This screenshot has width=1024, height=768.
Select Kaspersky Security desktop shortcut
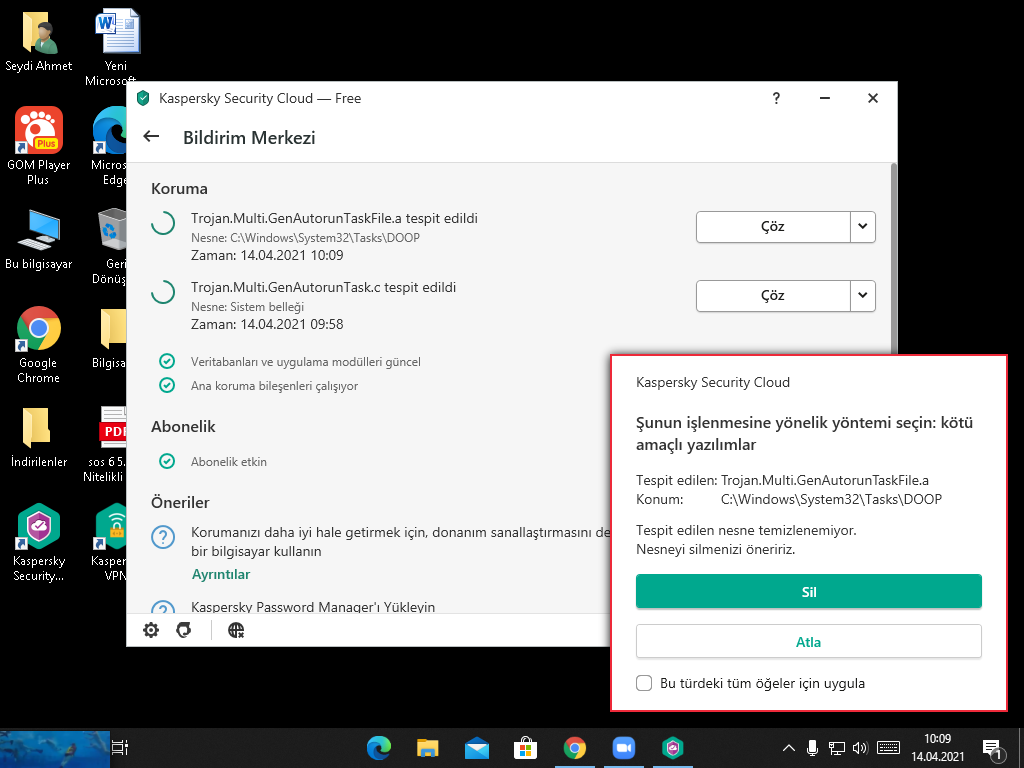(39, 542)
